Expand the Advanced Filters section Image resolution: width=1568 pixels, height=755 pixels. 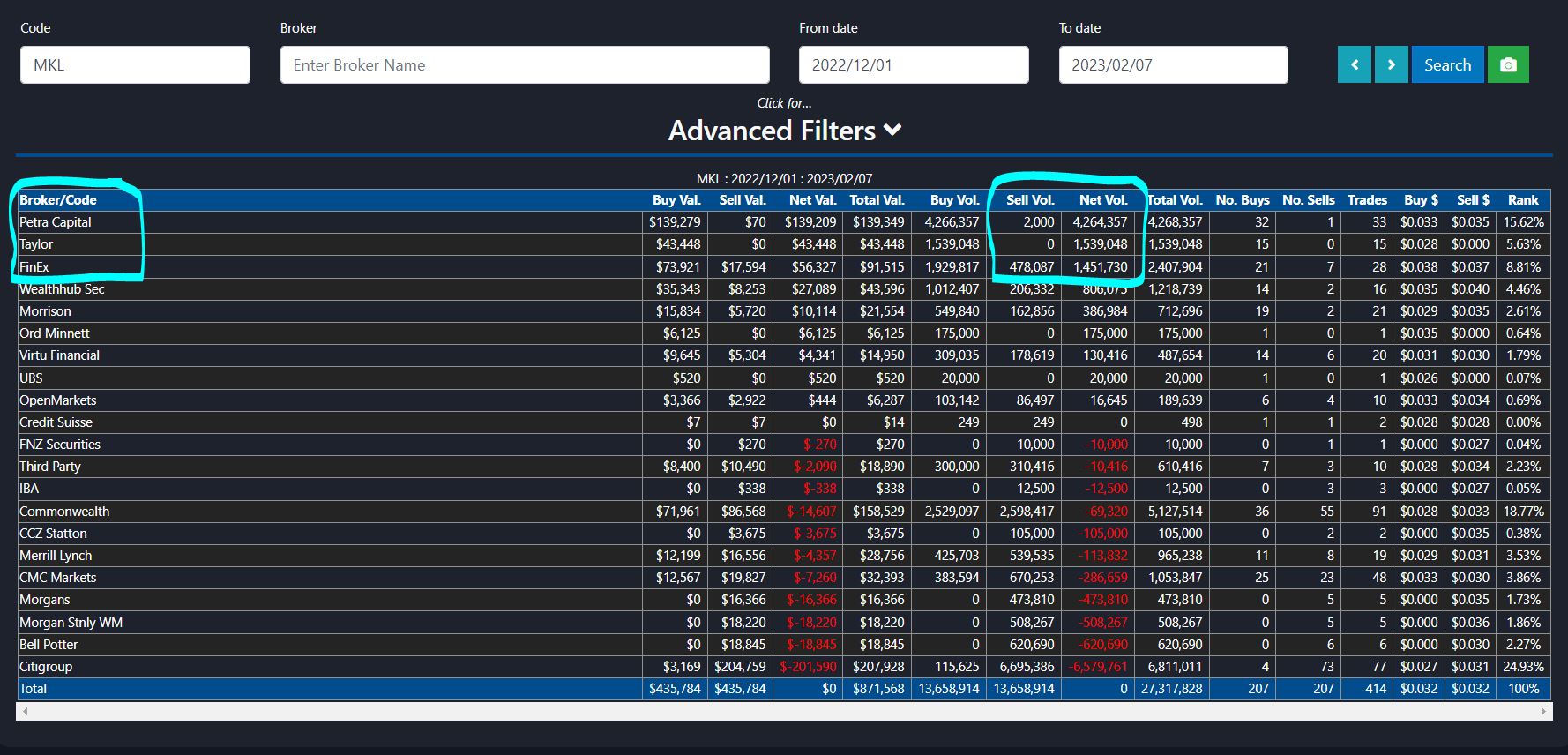click(784, 131)
